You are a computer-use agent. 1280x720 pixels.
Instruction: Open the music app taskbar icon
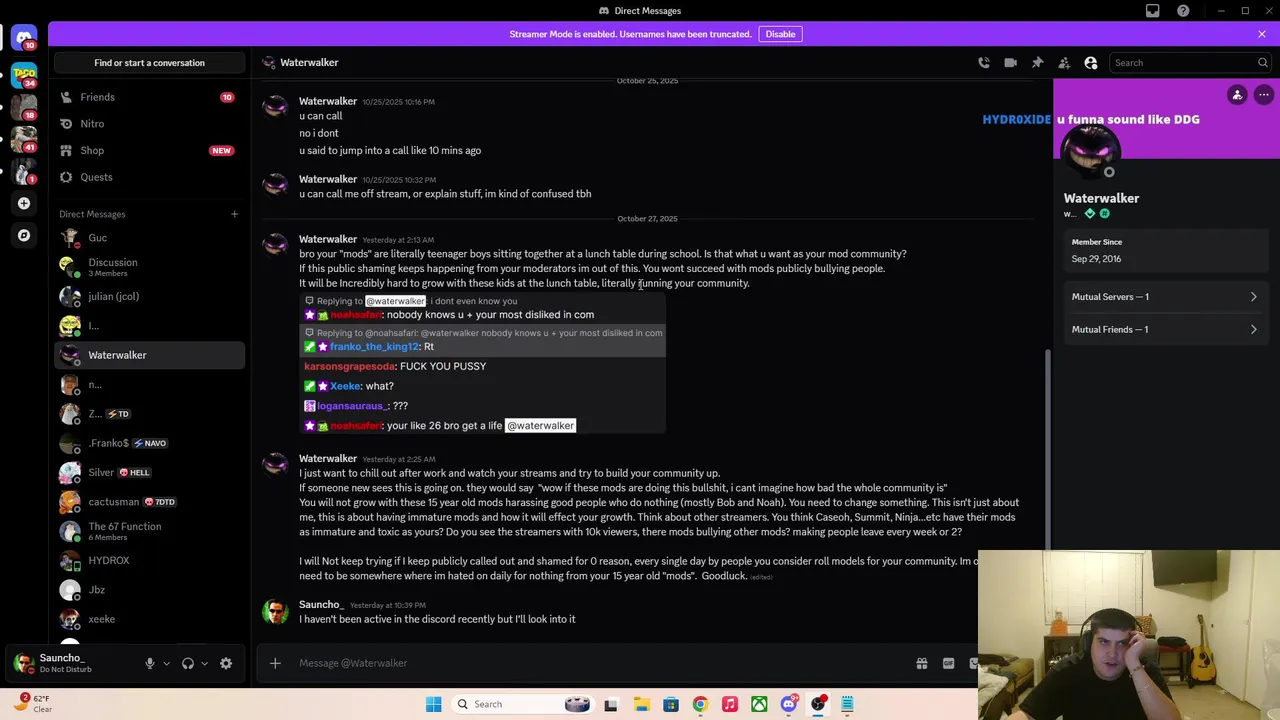coord(730,704)
